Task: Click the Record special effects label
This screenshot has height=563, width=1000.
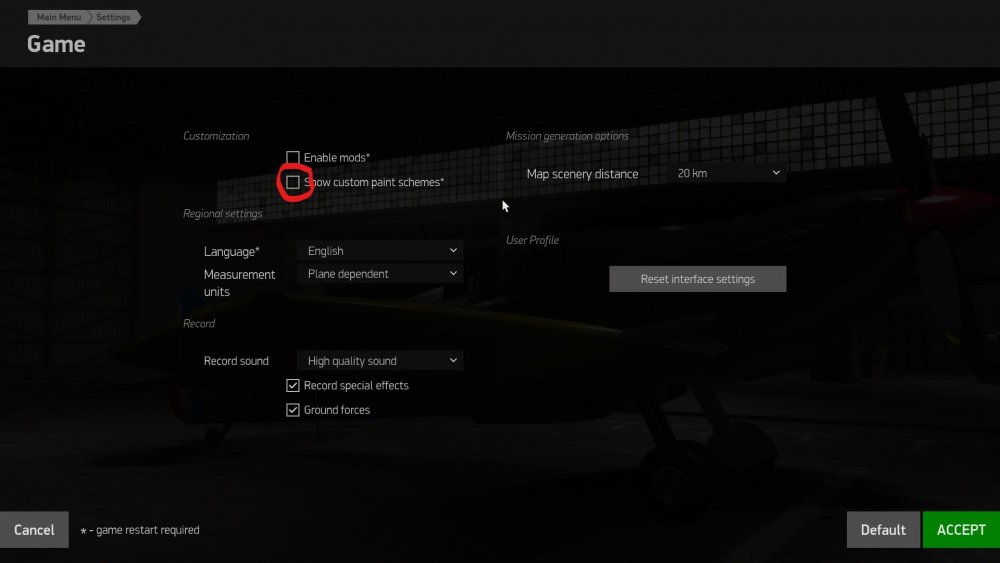Action: point(356,385)
